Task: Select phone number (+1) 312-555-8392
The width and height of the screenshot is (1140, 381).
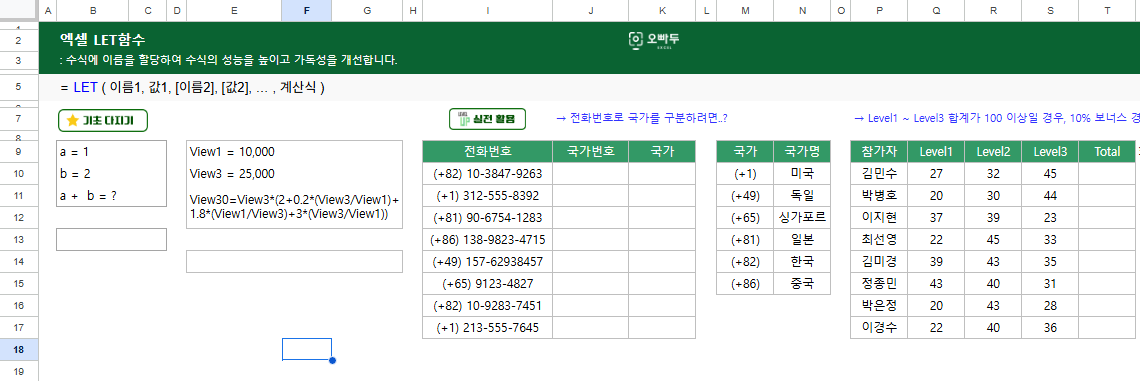Action: [487, 196]
